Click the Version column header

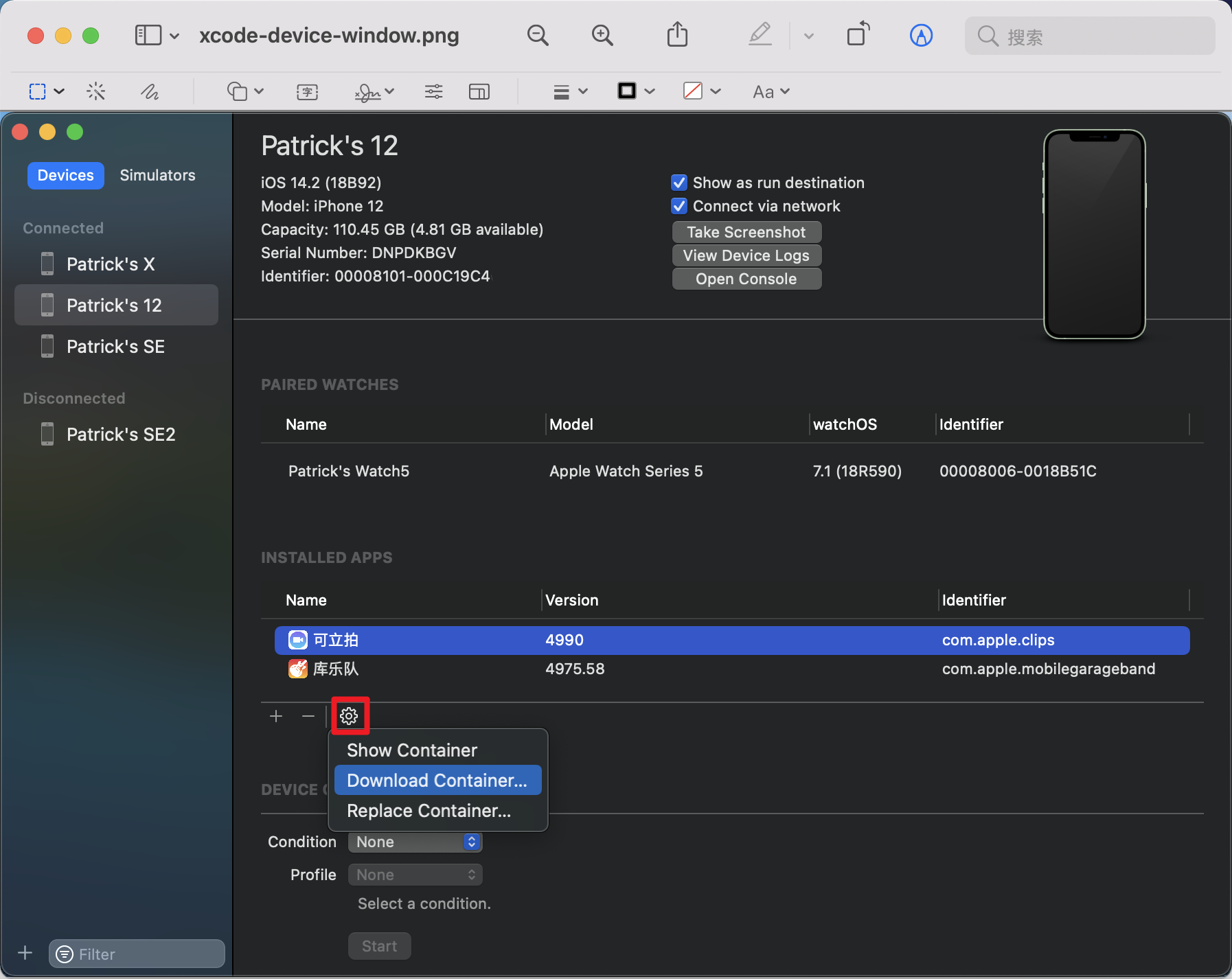(x=571, y=600)
